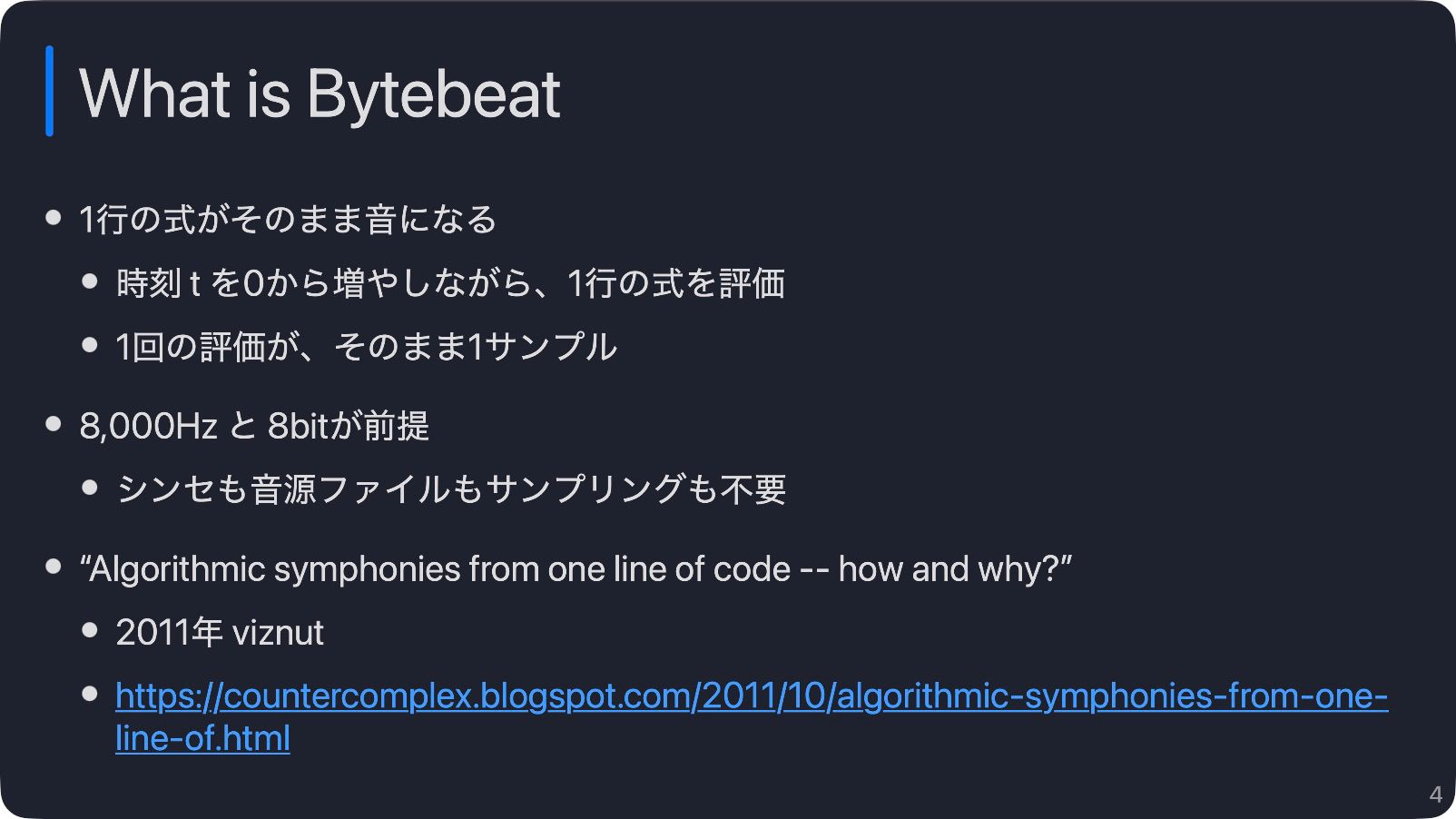Click the "2011年 viznut" text
This screenshot has width=1456, height=819.
point(219,633)
